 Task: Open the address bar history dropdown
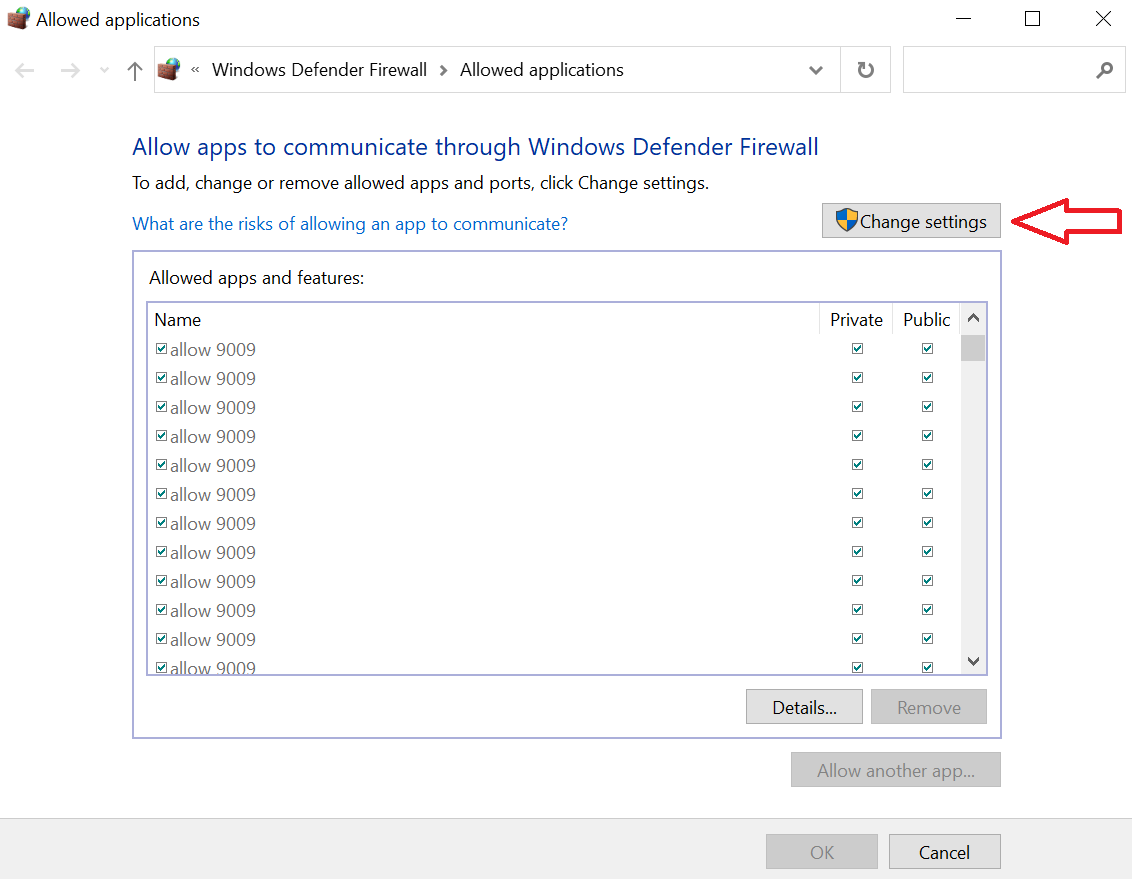[816, 70]
